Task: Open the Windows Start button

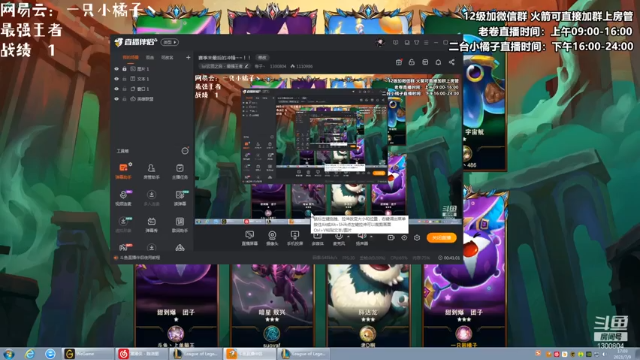Action: pos(8,354)
